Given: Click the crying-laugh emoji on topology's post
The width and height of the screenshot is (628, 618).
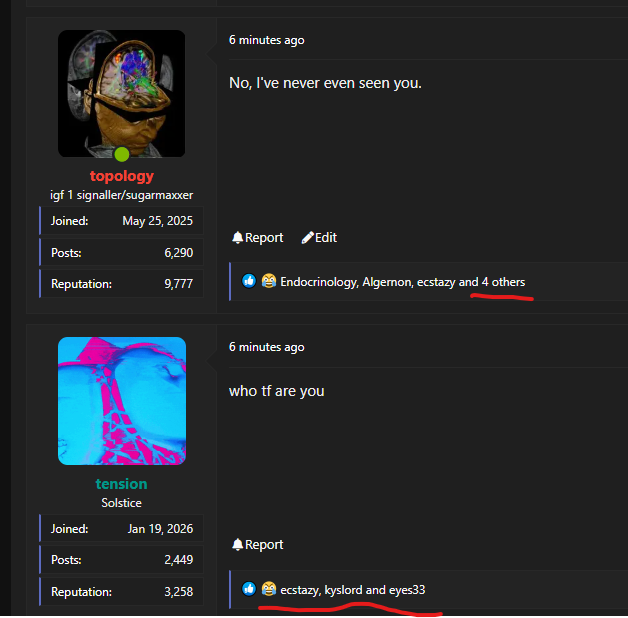Looking at the screenshot, I should (x=269, y=281).
